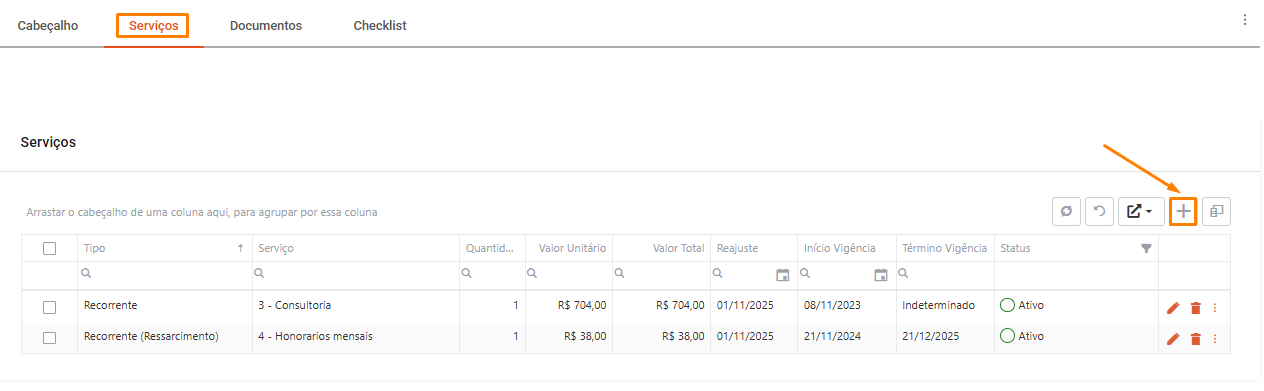Open Início Vigência filter calendar picker
Viewport: 1264px width, 391px height.
[x=880, y=275]
